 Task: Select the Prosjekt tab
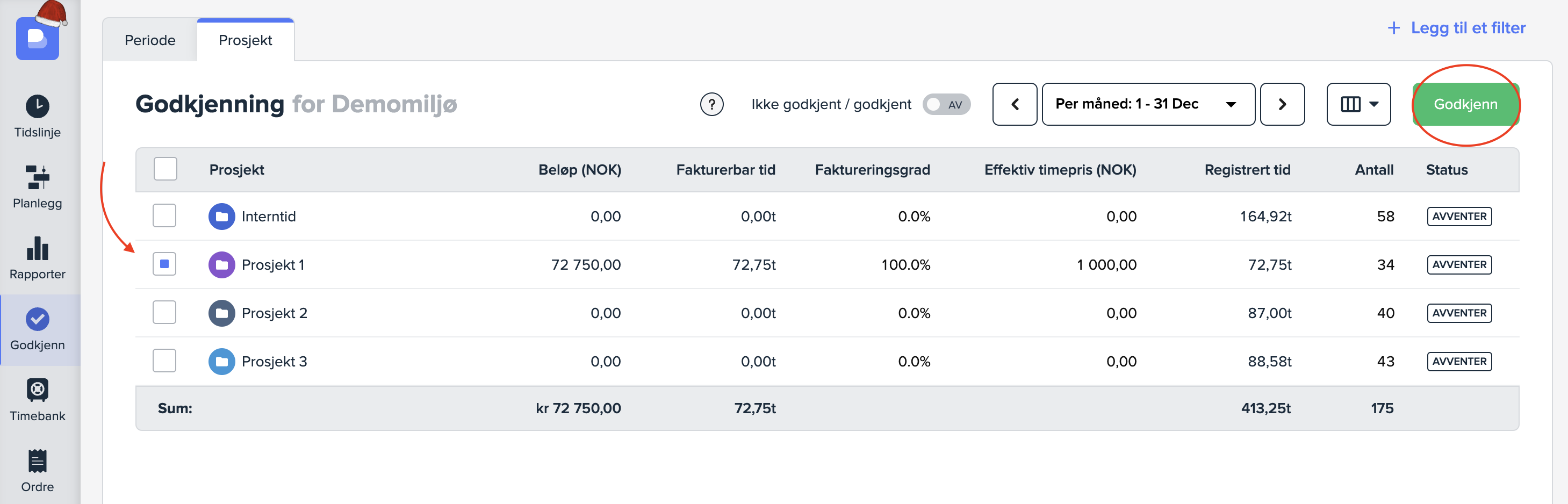(246, 40)
